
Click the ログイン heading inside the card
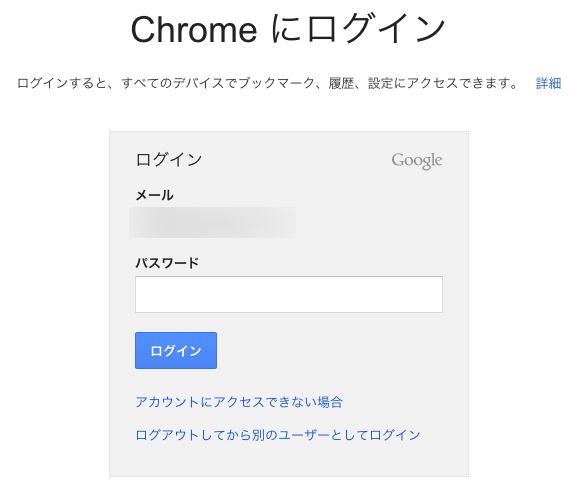169,160
